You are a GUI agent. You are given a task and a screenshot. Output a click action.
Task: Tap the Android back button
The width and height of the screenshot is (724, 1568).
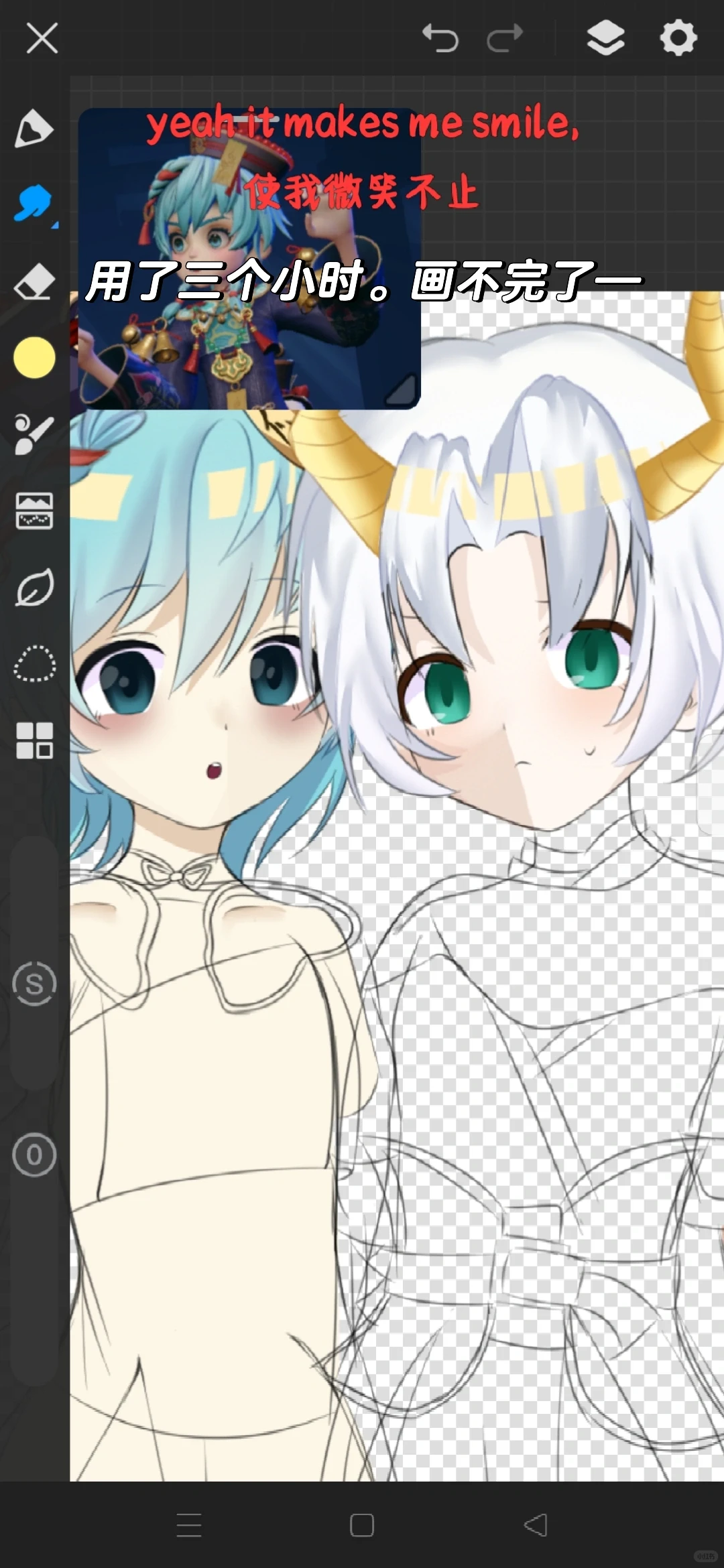[536, 1525]
